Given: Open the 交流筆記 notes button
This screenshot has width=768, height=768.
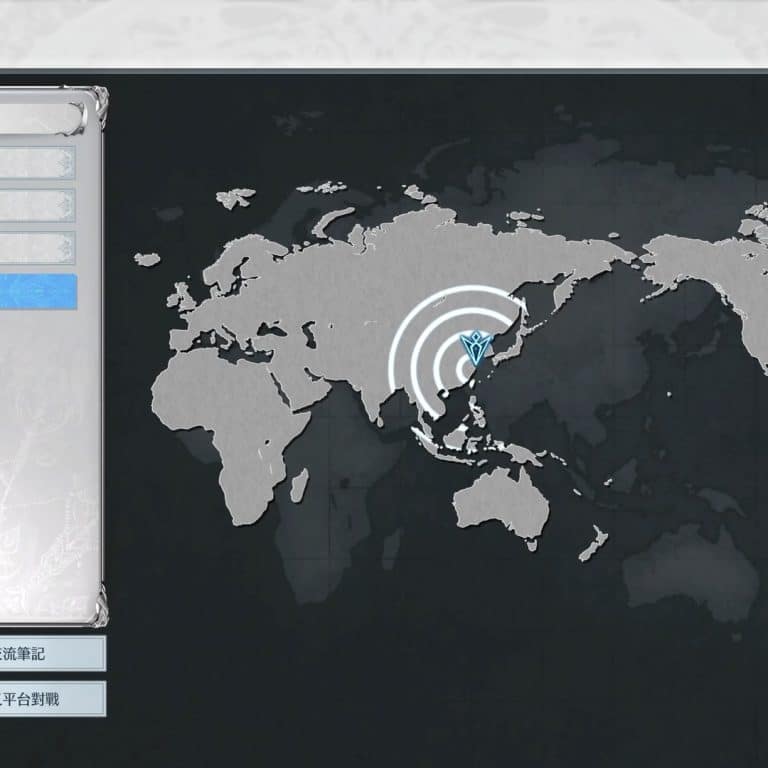Looking at the screenshot, I should 50,654.
